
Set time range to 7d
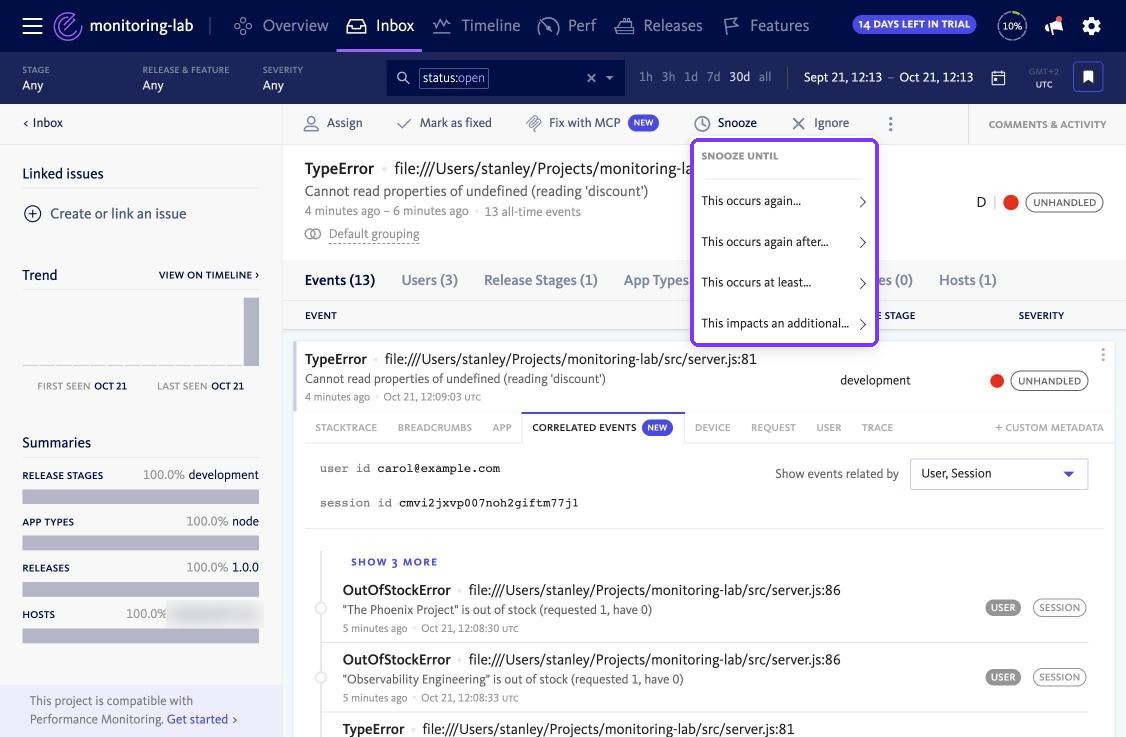tap(713, 77)
